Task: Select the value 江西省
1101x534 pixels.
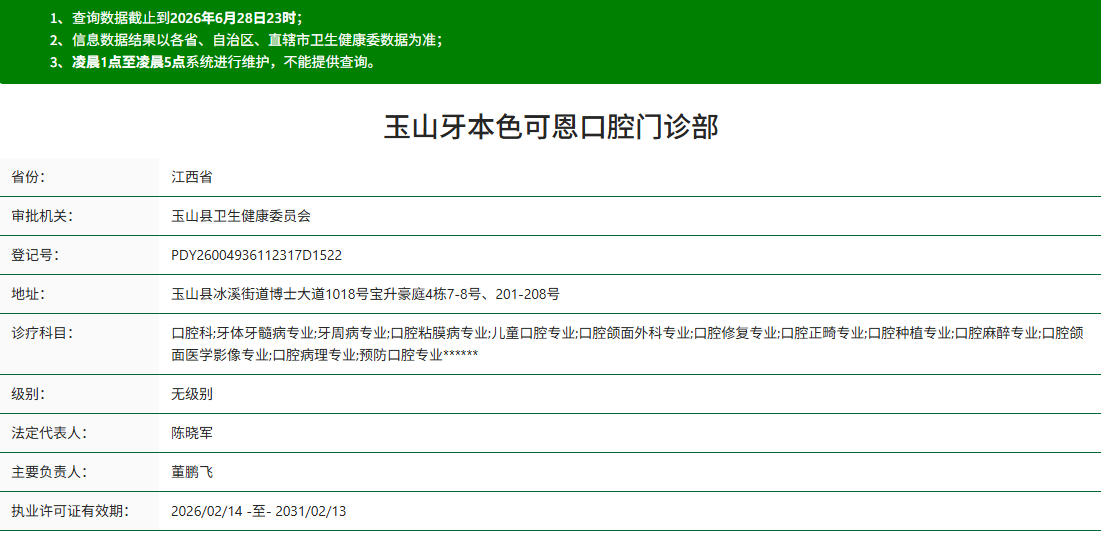Action: [x=192, y=177]
